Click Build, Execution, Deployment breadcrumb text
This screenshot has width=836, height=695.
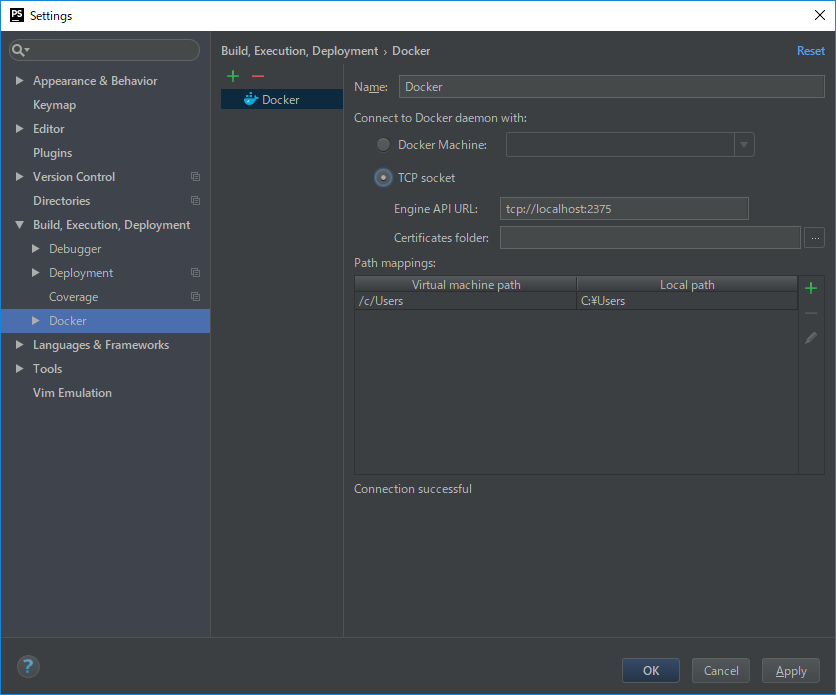[299, 51]
